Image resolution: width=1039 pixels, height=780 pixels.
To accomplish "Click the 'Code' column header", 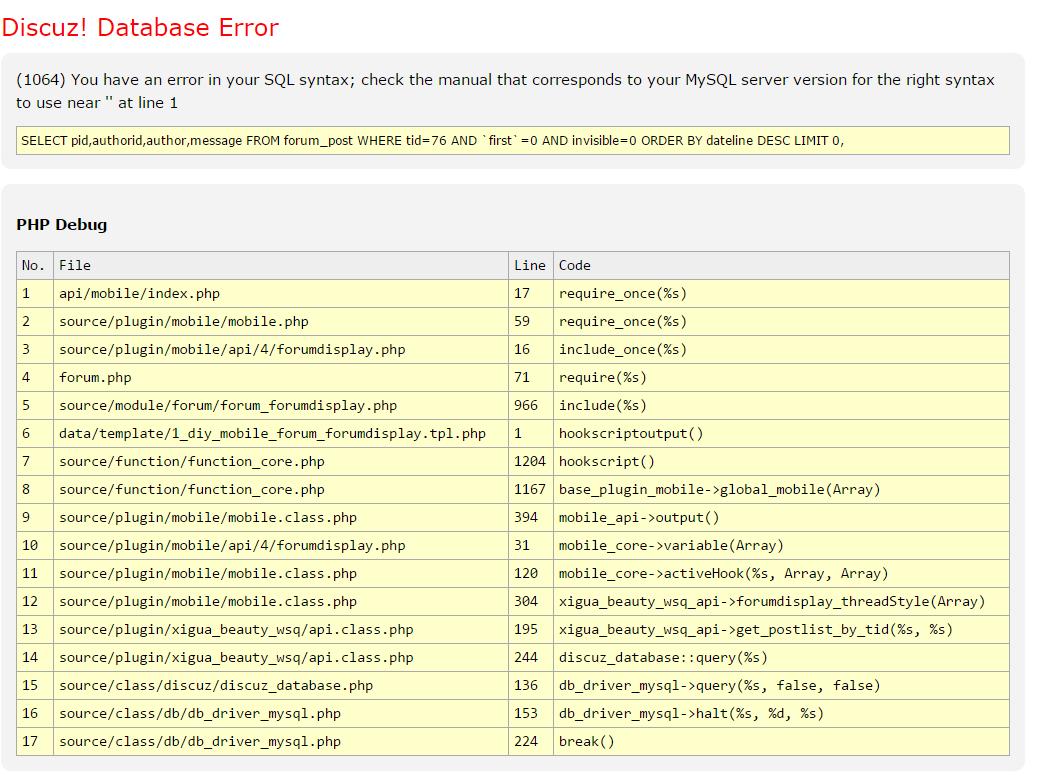I will click(781, 265).
